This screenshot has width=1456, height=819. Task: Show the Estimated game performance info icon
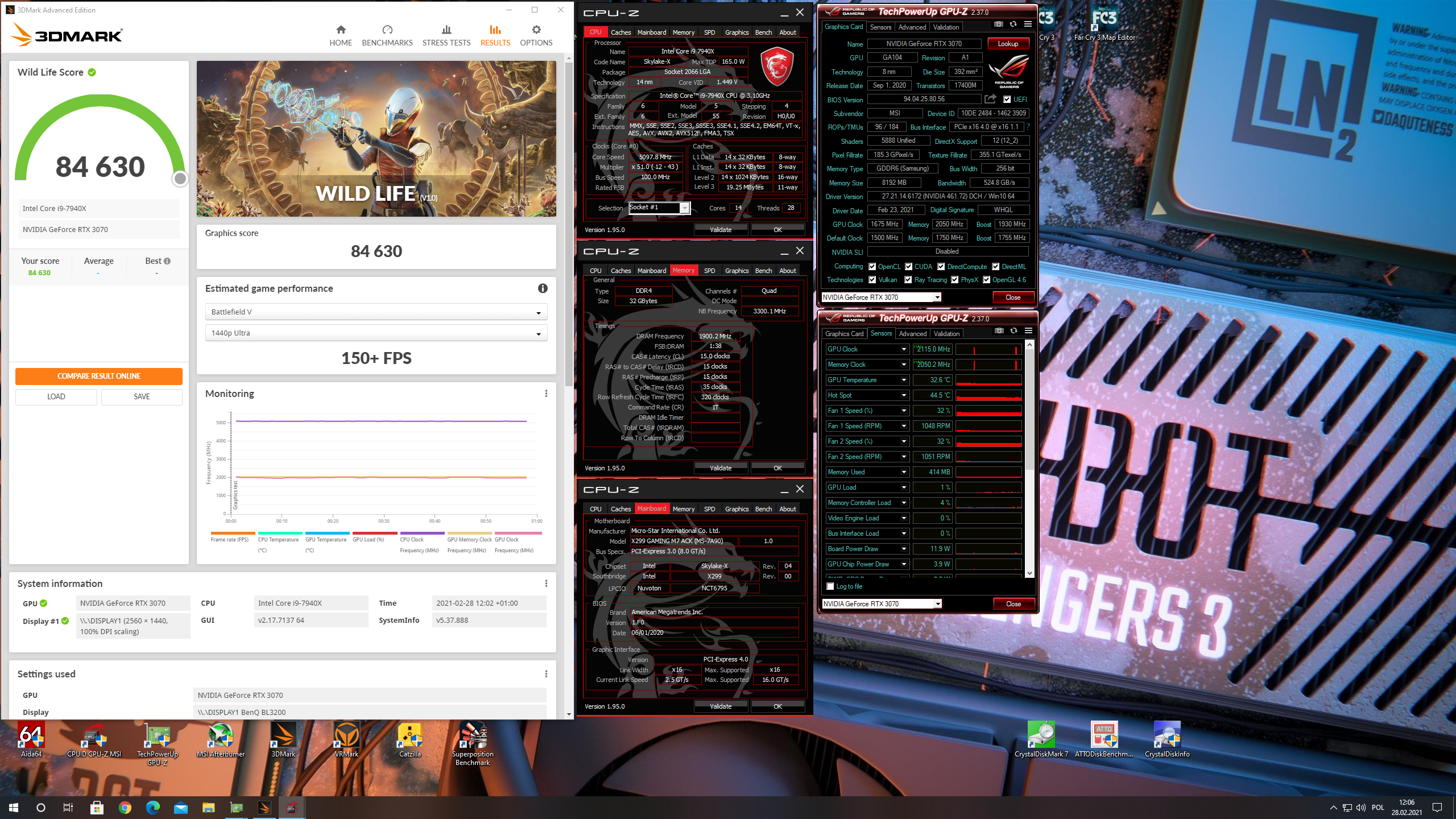[543, 288]
